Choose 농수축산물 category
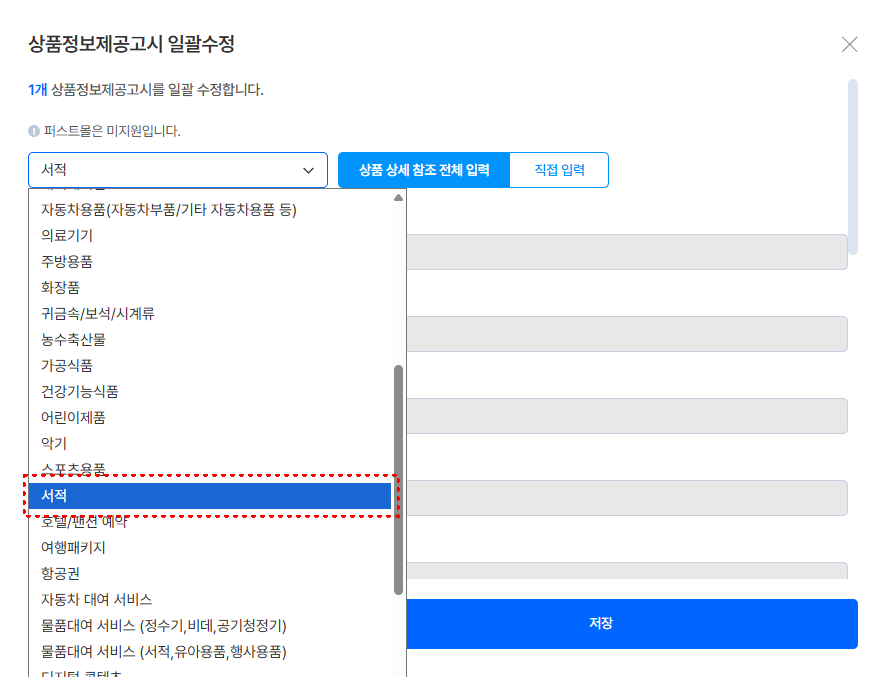This screenshot has height=677, width=883. click(x=73, y=340)
